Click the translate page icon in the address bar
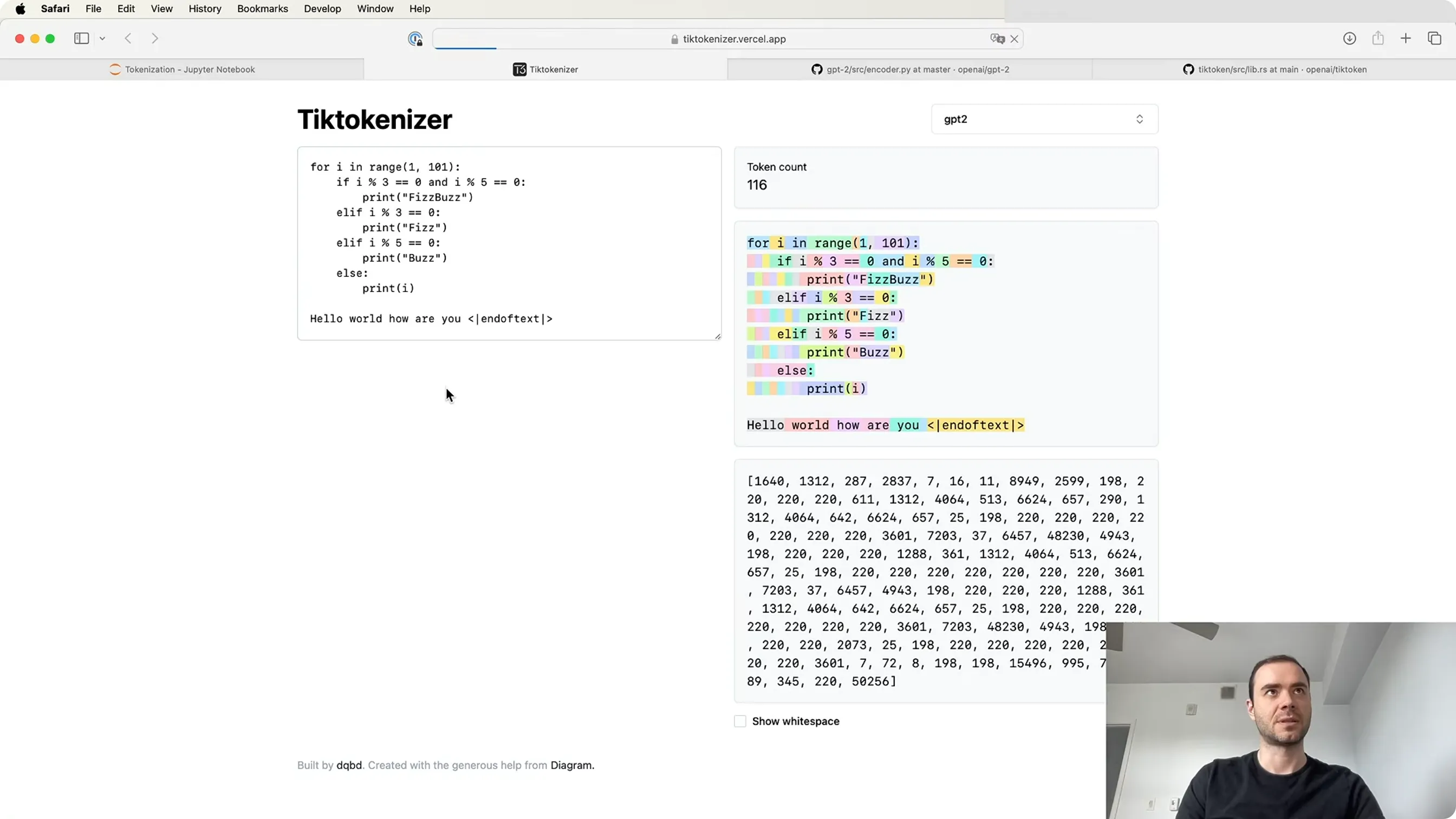 point(997,39)
